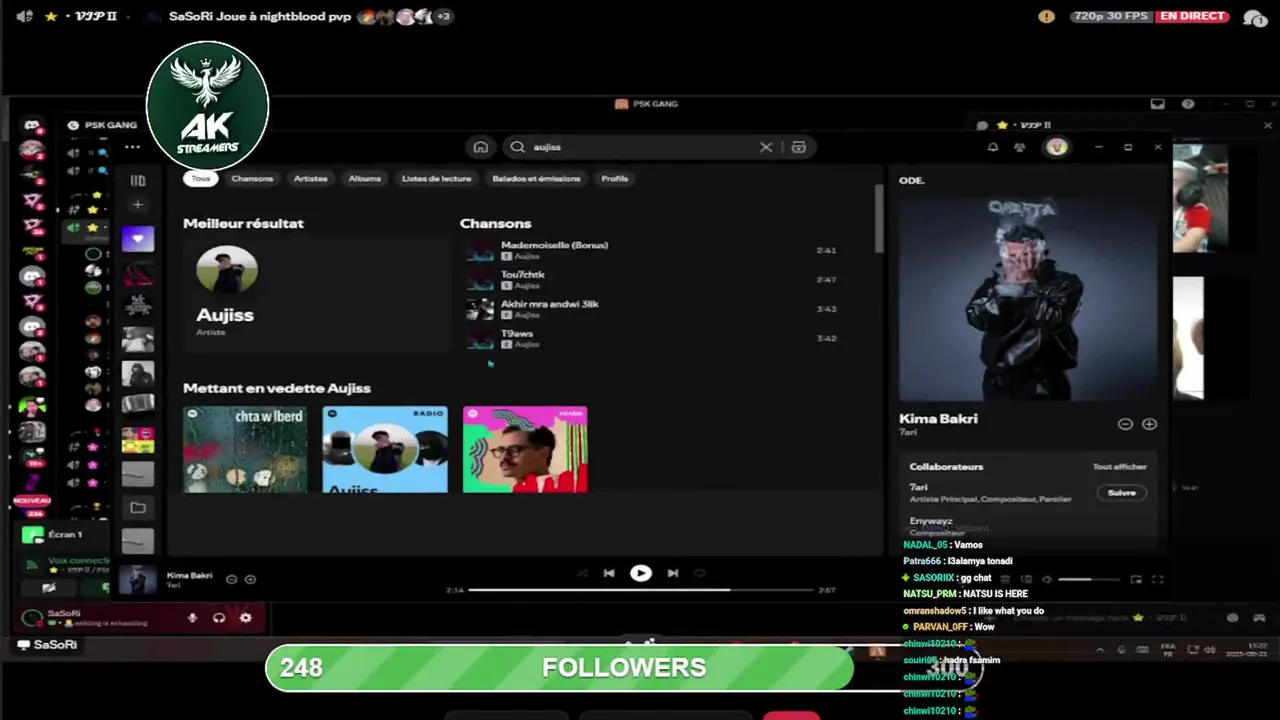
Task: Open Spotify mini player icon
Action: (1136, 579)
